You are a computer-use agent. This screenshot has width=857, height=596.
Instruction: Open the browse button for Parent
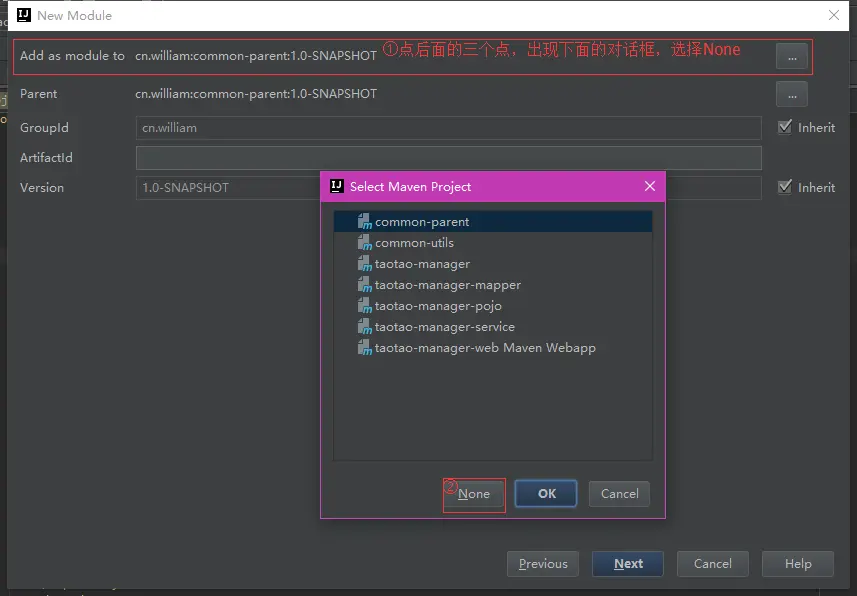click(791, 94)
